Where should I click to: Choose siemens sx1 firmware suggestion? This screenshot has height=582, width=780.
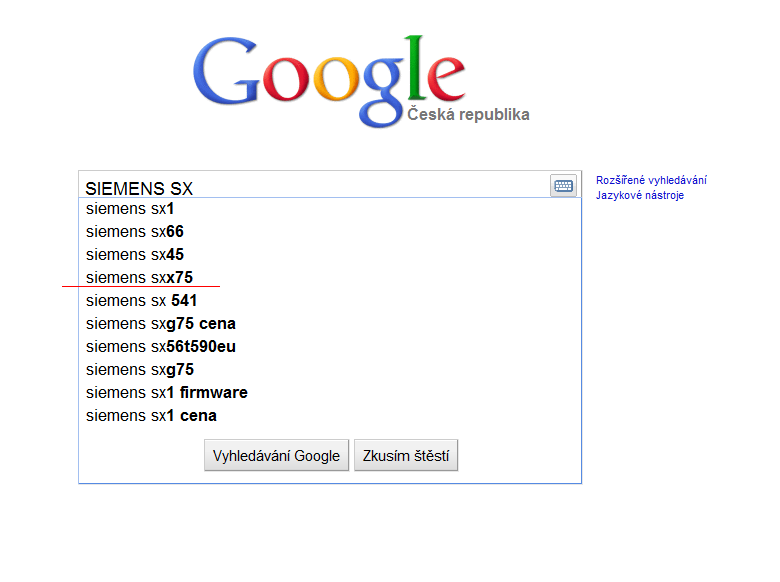pos(330,392)
